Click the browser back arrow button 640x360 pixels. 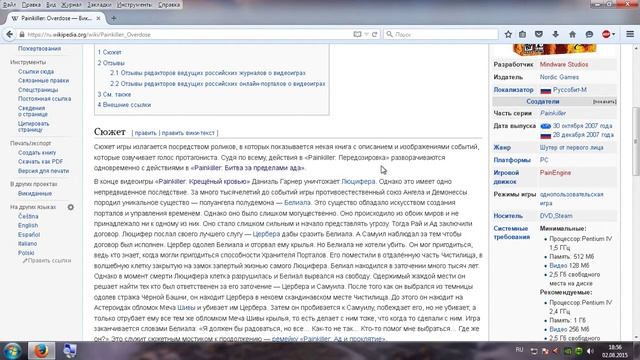pos(9,35)
